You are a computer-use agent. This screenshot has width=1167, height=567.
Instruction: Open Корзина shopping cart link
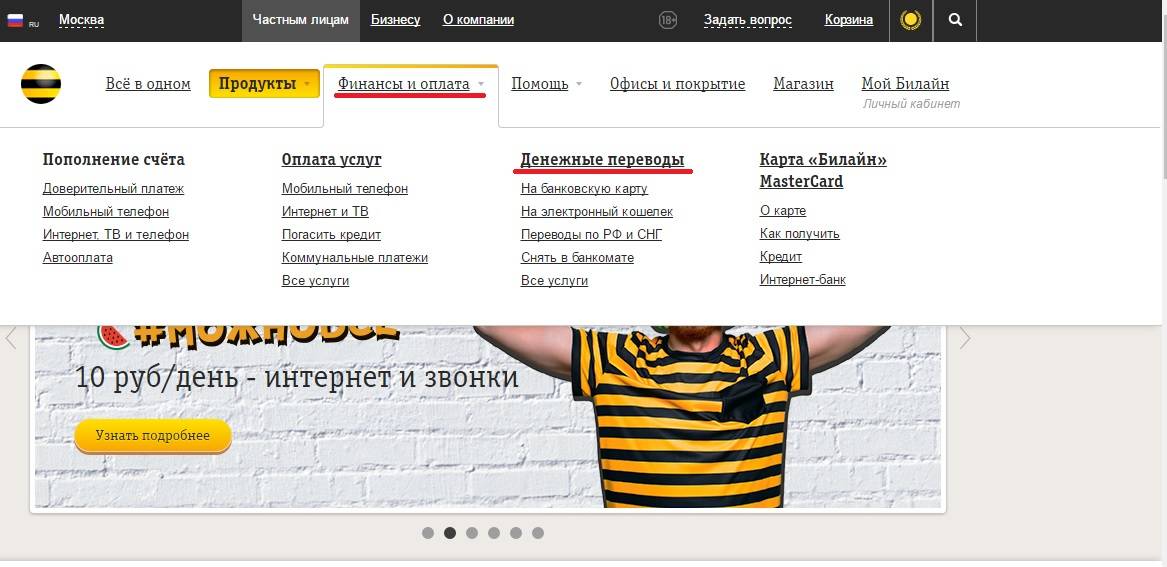click(848, 20)
